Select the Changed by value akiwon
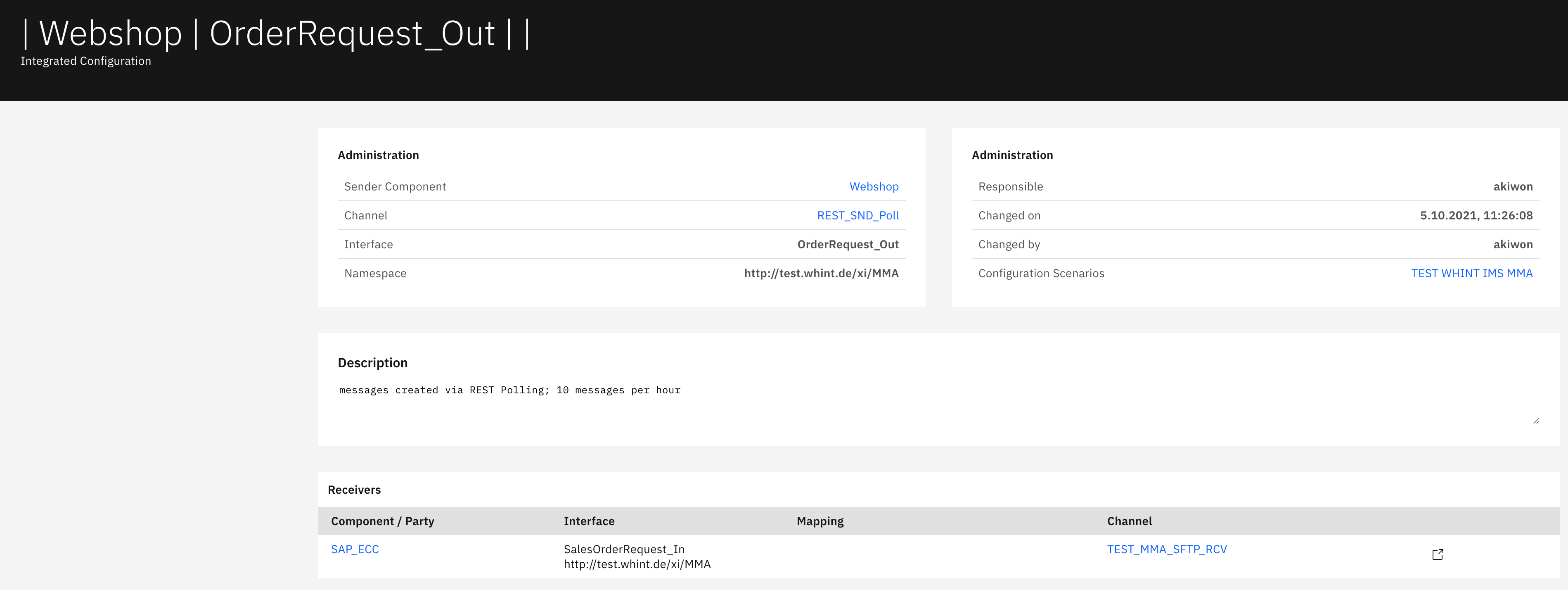Screen dimensions: 1568x590 tap(1513, 245)
